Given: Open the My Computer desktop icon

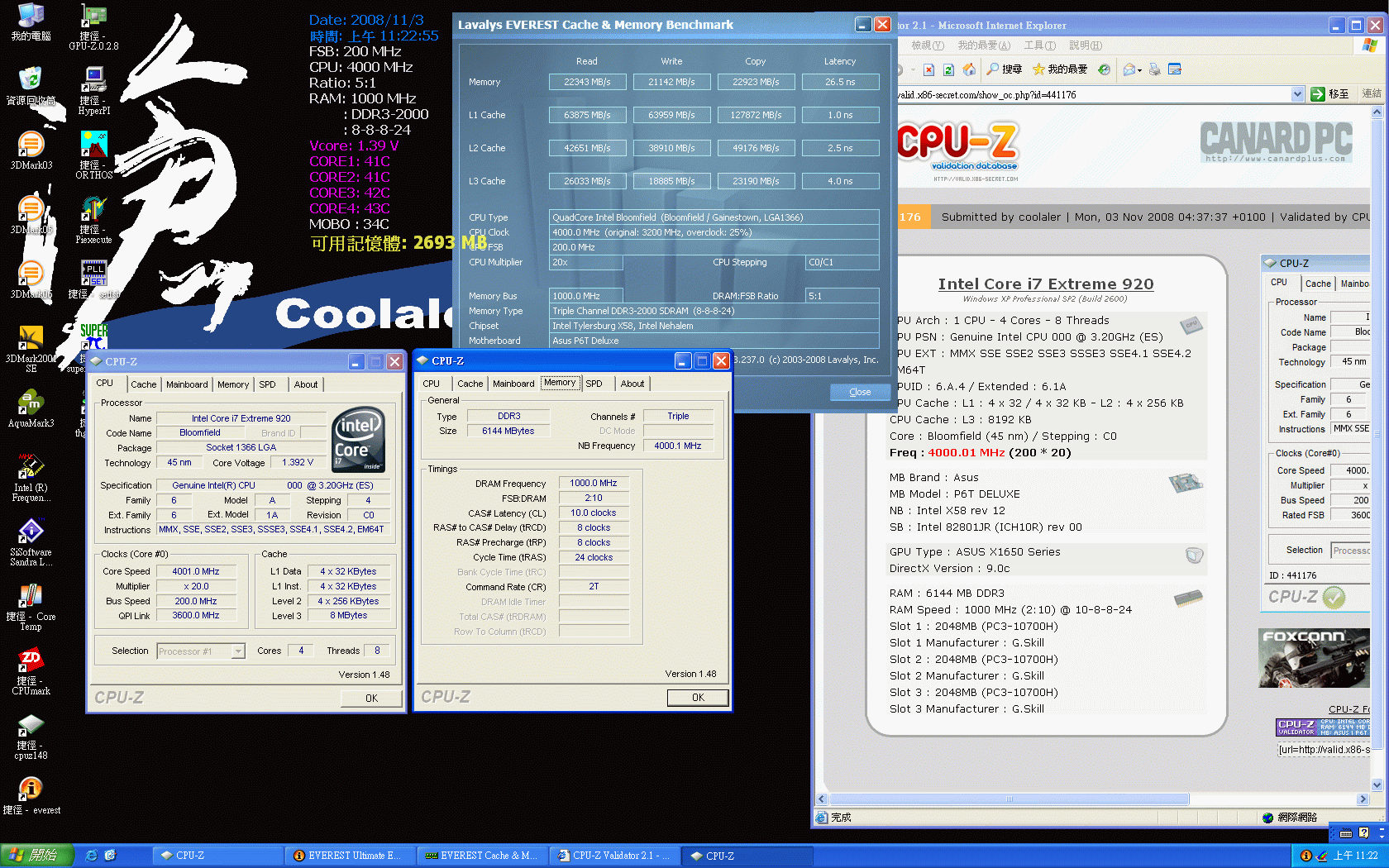Looking at the screenshot, I should tap(31, 21).
